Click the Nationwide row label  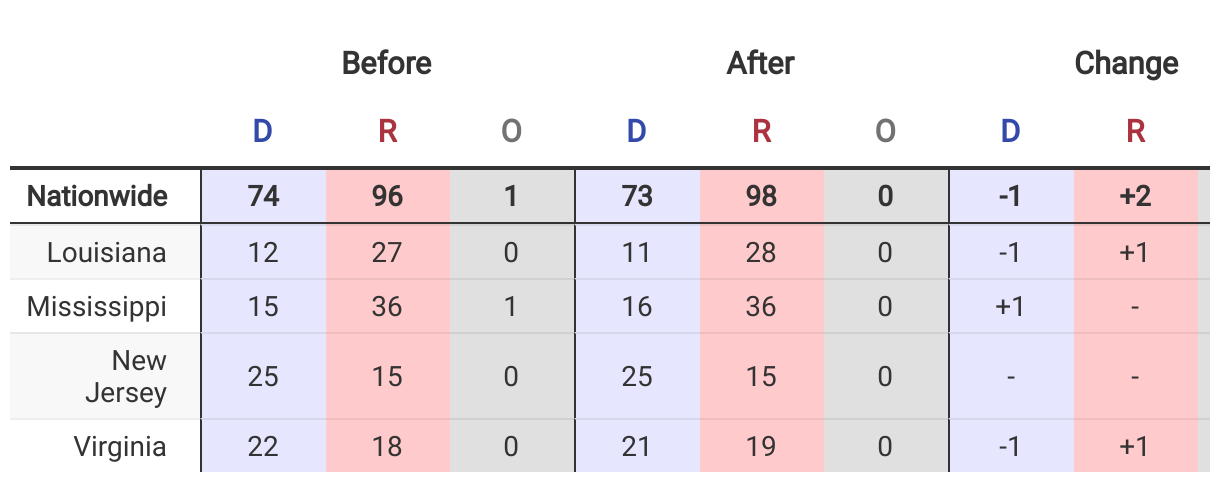point(97,196)
